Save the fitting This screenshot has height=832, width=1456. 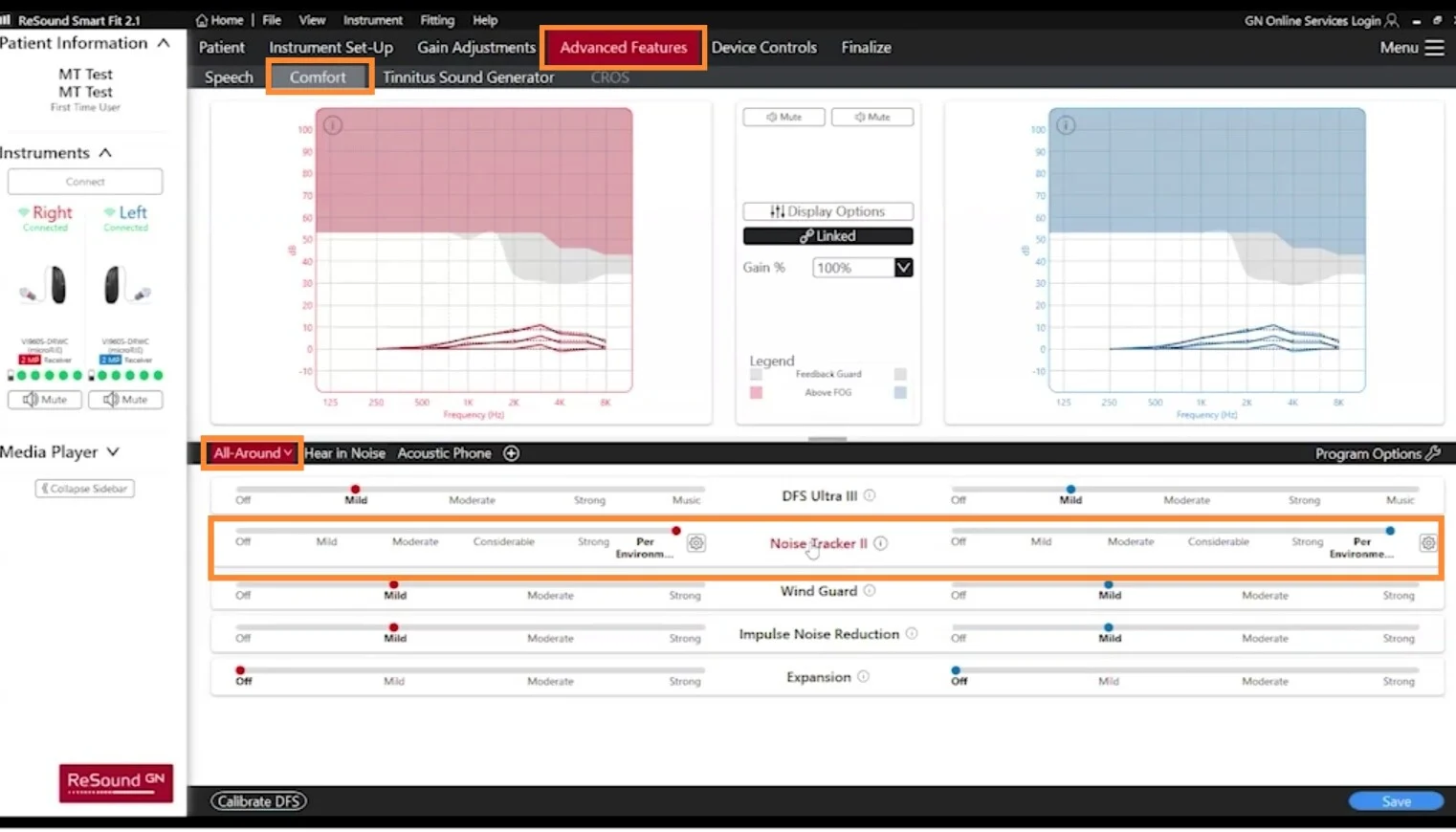1396,801
